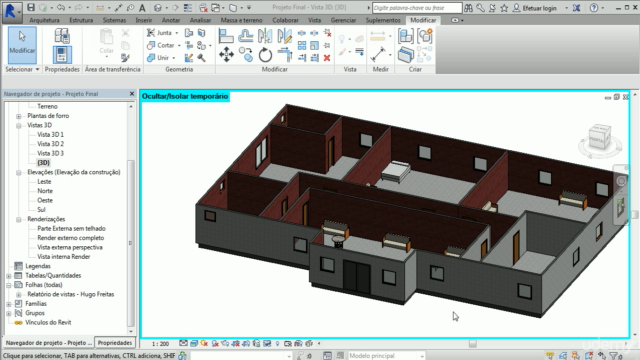Click the 1 : 200 view scale
Viewport: 640px width, 360px height.
tap(160, 344)
